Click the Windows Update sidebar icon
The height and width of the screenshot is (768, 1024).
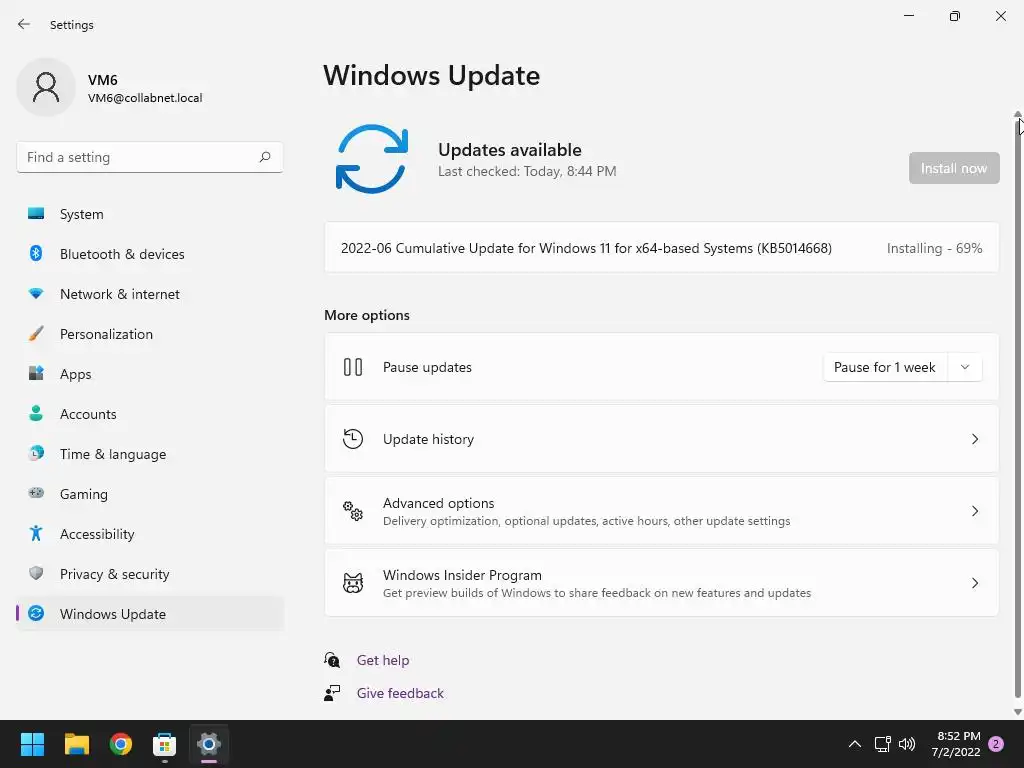tap(36, 613)
